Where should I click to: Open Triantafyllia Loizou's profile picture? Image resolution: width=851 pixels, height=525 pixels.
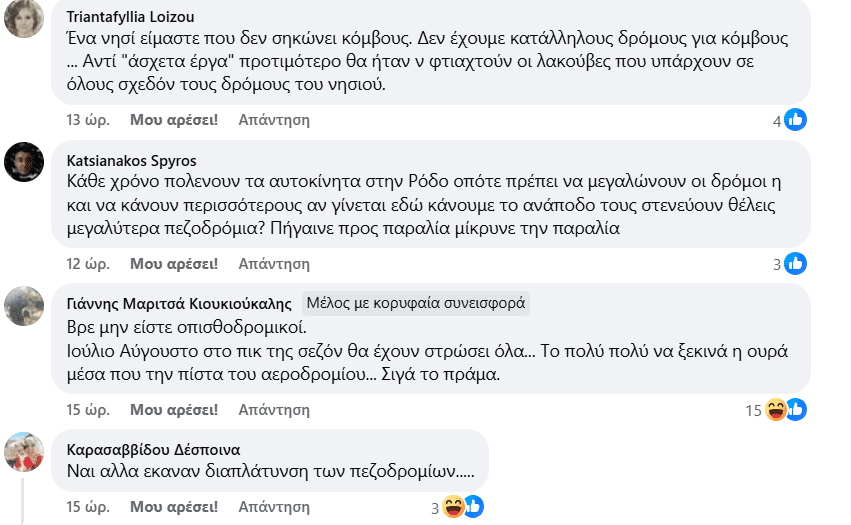pyautogui.click(x=23, y=19)
